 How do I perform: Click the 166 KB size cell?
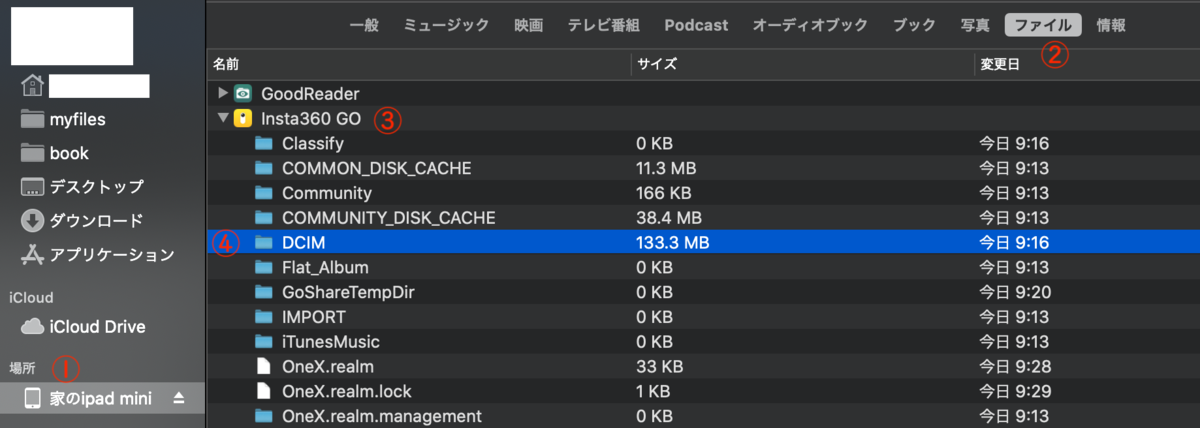(664, 193)
